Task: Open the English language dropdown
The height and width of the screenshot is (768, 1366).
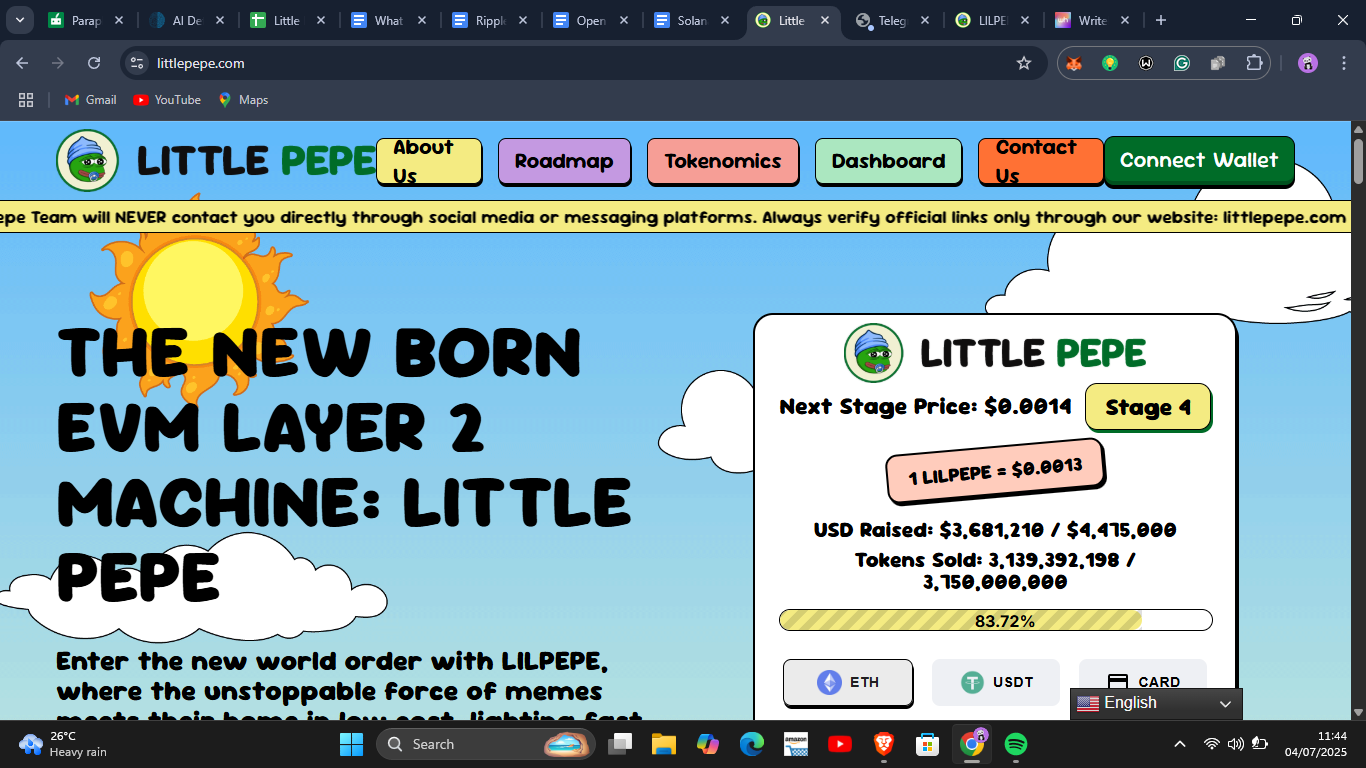Action: (x=1156, y=703)
